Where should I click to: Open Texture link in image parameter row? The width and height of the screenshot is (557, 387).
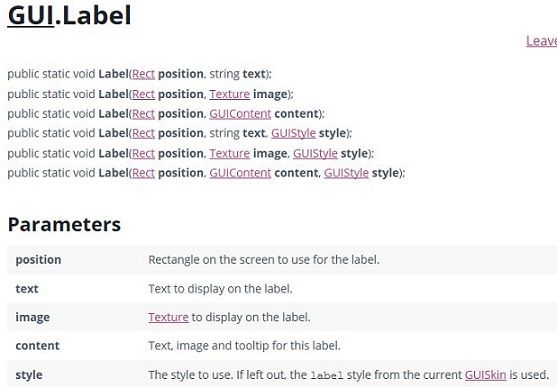(168, 317)
